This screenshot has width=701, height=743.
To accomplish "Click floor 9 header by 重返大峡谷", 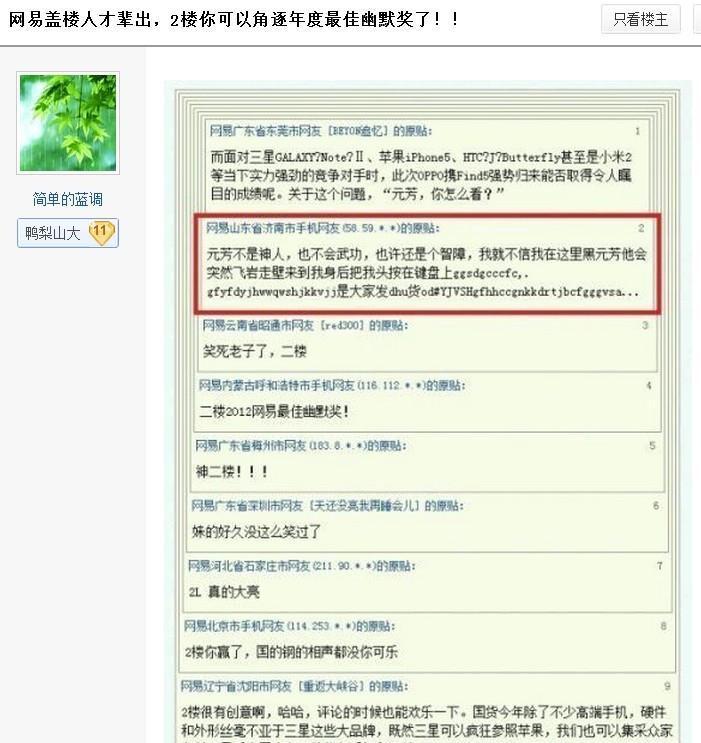I will [x=294, y=686].
